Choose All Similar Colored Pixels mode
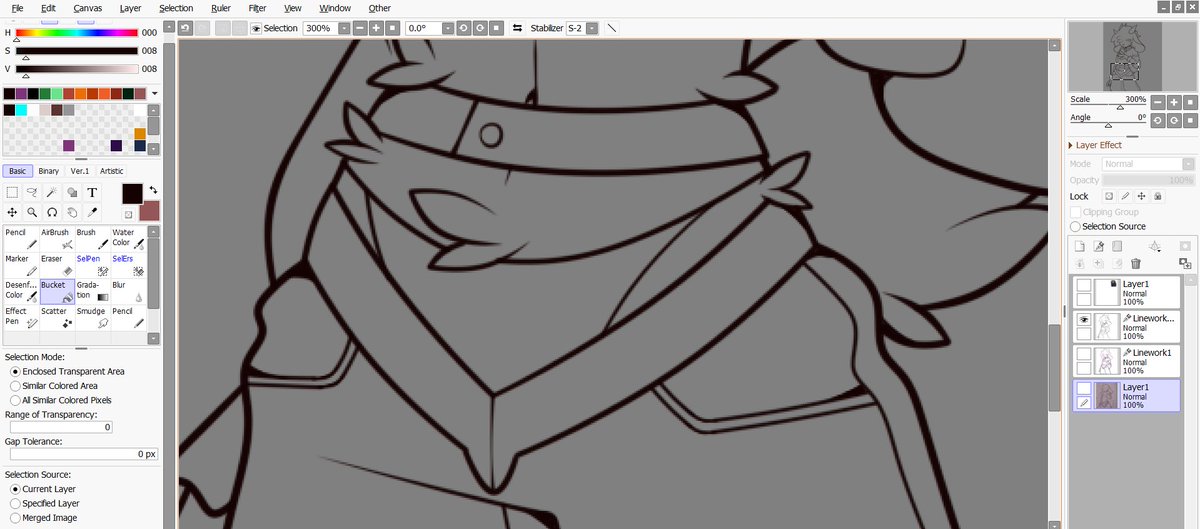Screen dimensions: 1200x529 60,400
